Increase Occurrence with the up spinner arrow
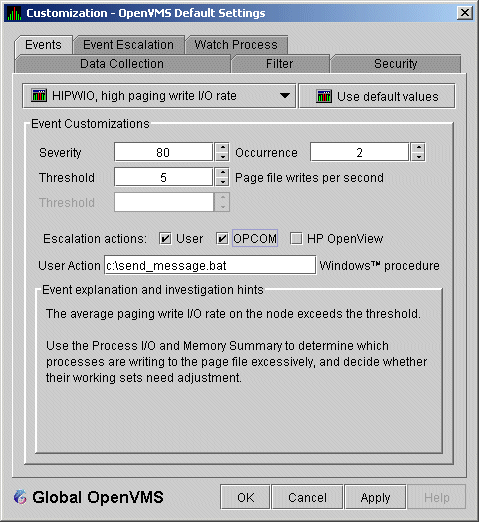479x522 pixels. [418, 147]
